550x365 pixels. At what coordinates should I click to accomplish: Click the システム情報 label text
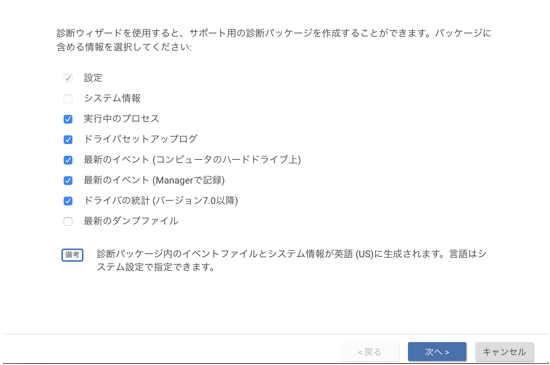coord(112,98)
